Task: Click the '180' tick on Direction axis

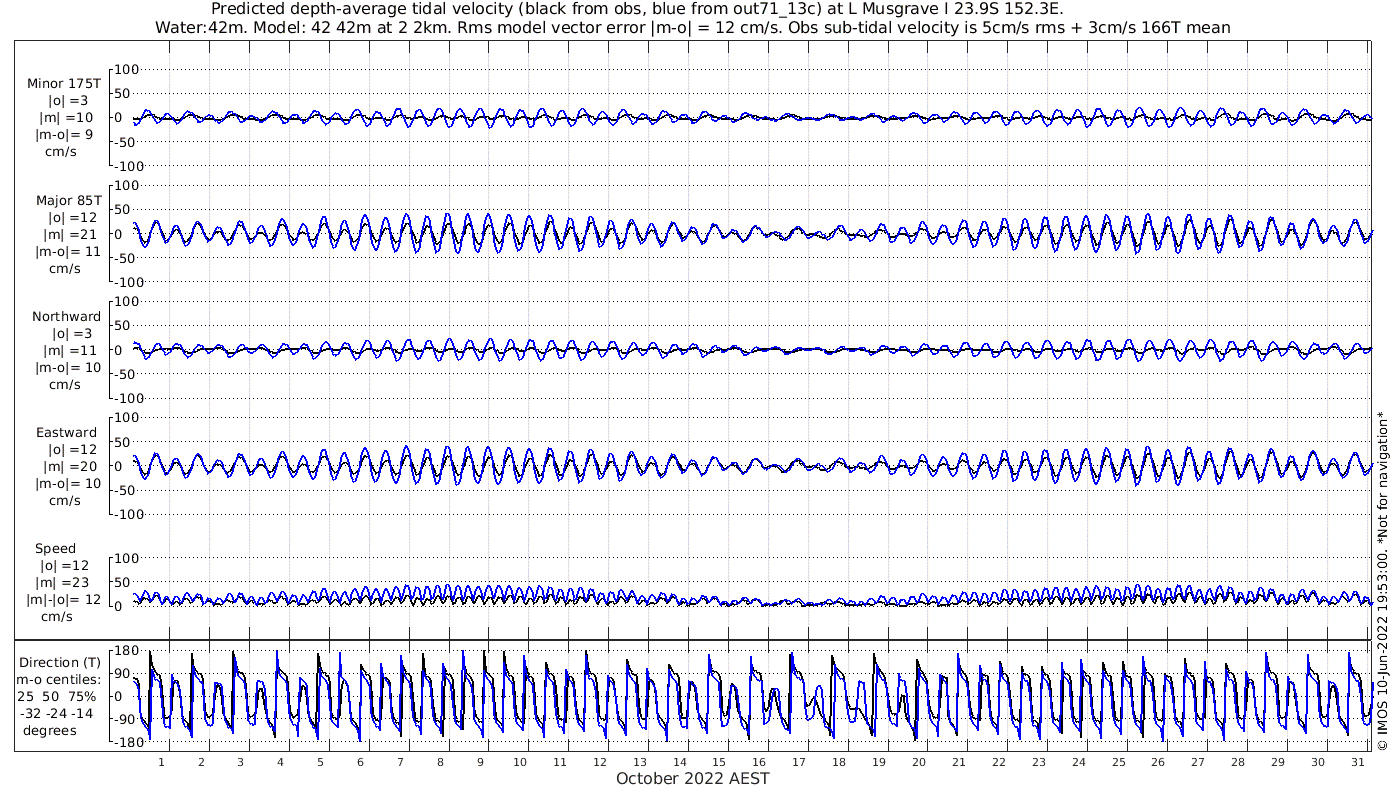Action: pyautogui.click(x=127, y=651)
